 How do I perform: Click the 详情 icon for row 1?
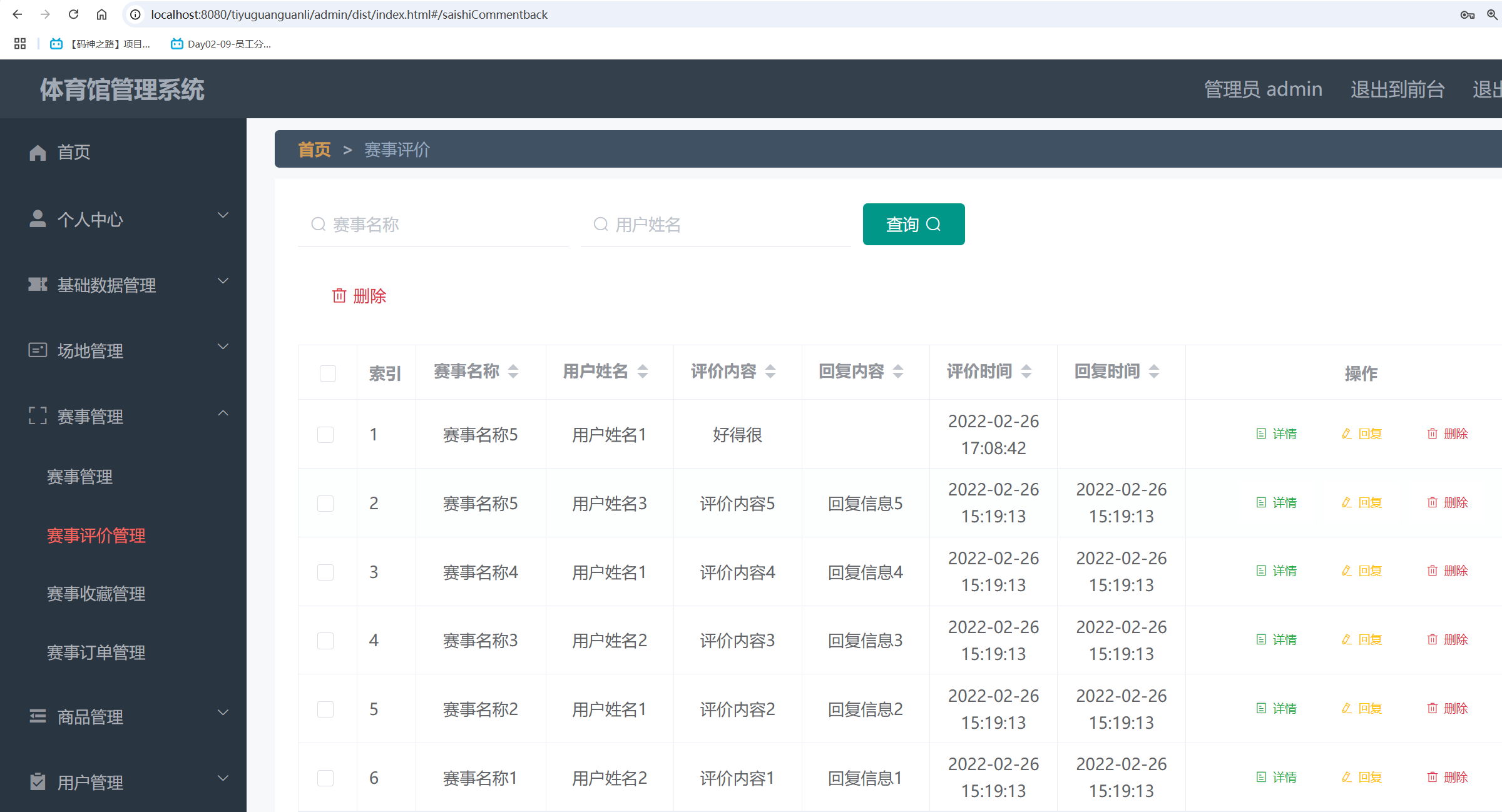click(x=1261, y=434)
